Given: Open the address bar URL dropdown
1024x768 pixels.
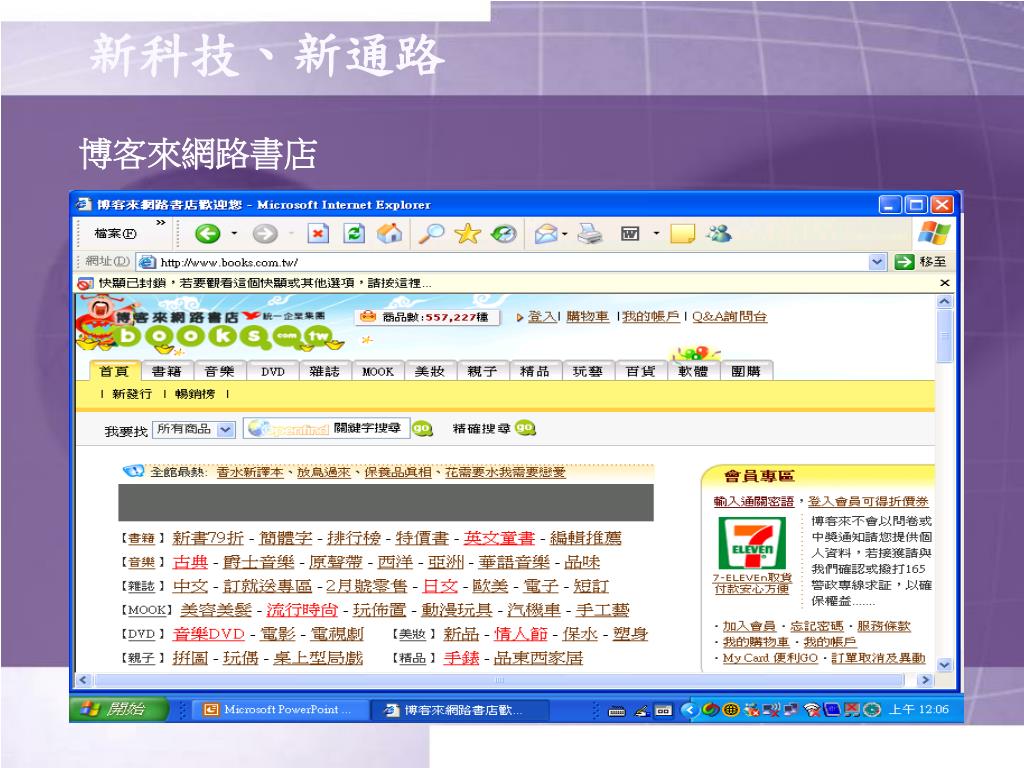Looking at the screenshot, I should (877, 262).
